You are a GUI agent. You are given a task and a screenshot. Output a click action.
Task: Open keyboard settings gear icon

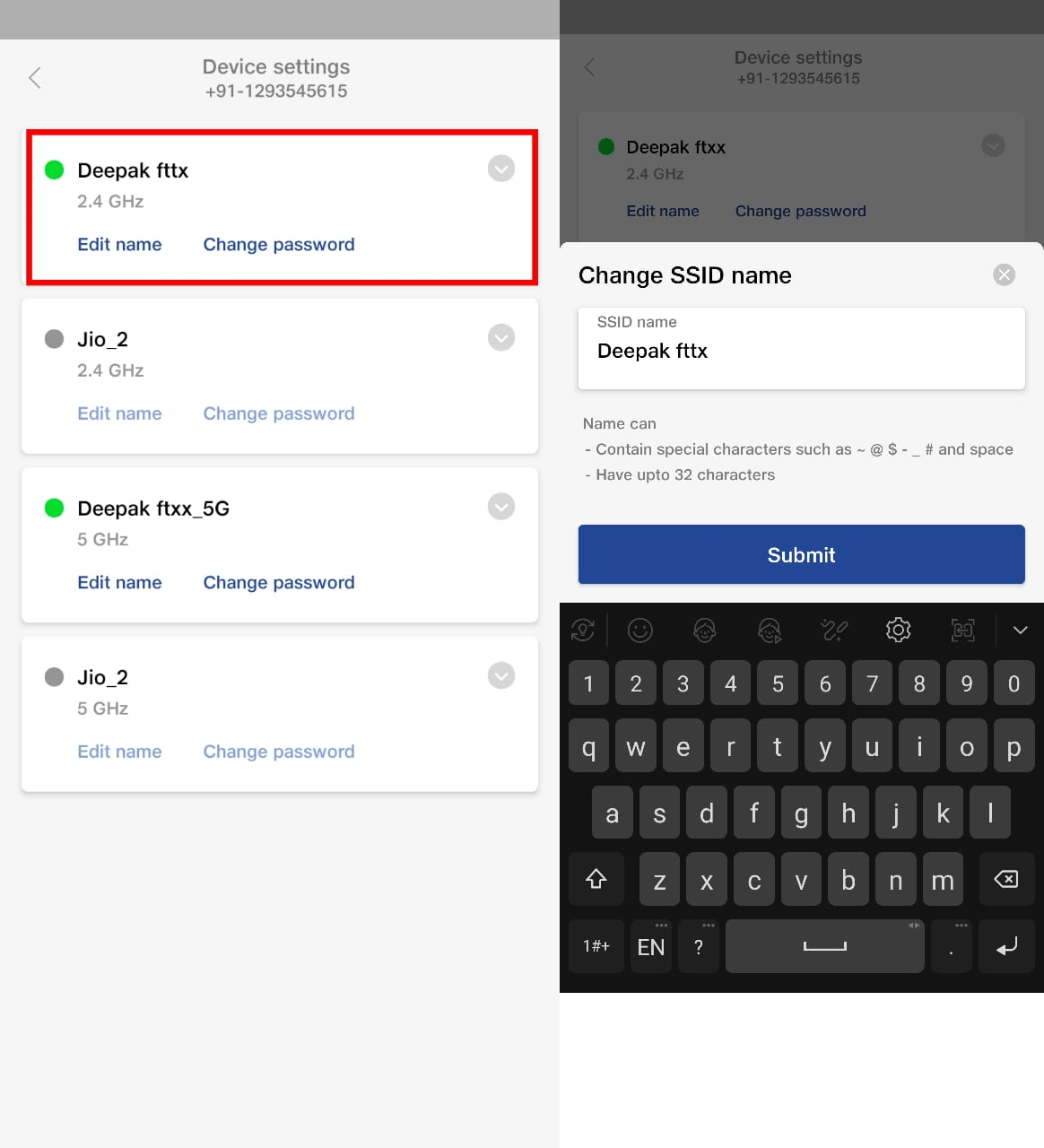point(898,630)
